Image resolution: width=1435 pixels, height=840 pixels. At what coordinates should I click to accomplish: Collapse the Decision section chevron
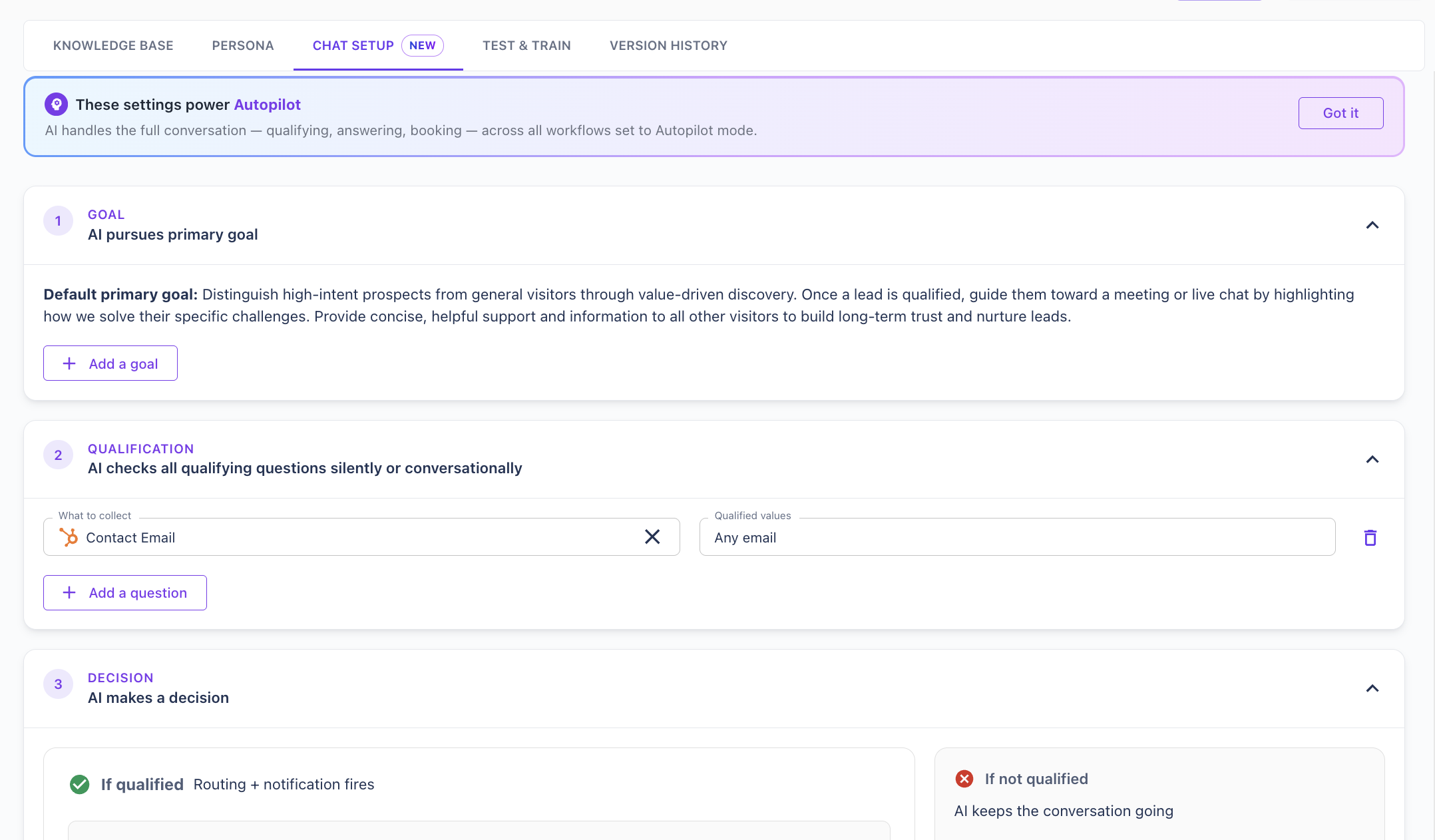pos(1372,688)
